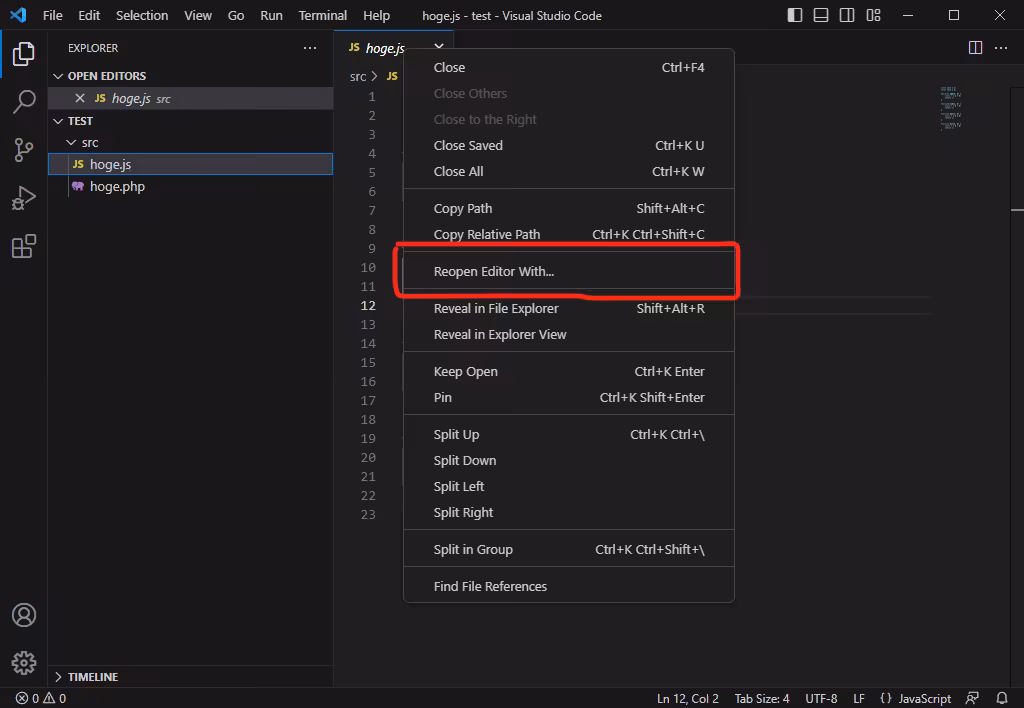1024x708 pixels.
Task: Choose Split Right menu entry
Action: click(x=569, y=513)
